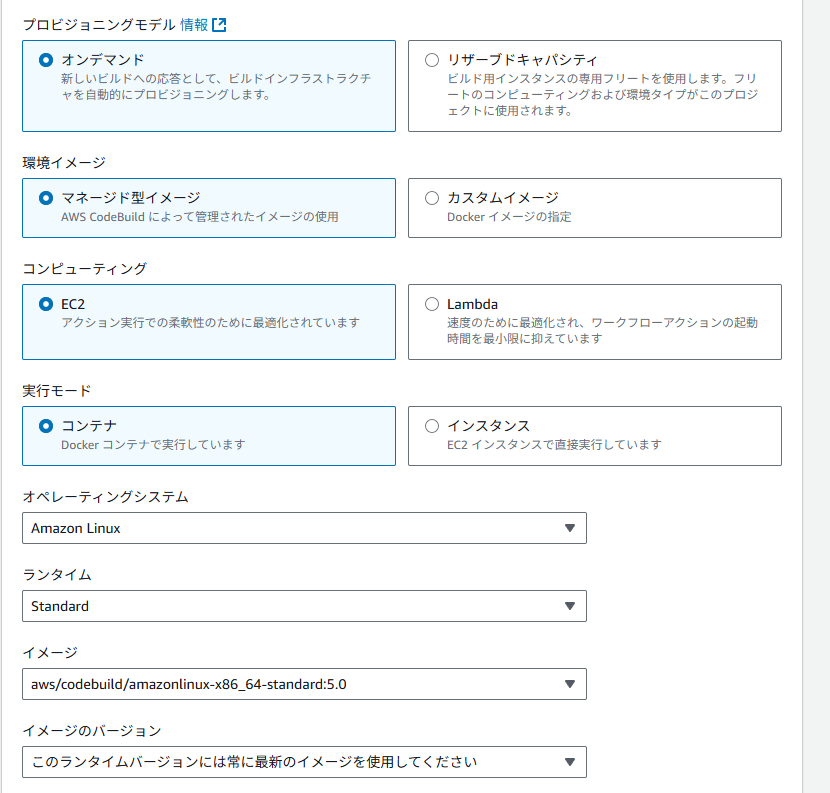The width and height of the screenshot is (830, 793).
Task: Choose the リザーブドキャパシティ radio option
Action: coord(432,60)
